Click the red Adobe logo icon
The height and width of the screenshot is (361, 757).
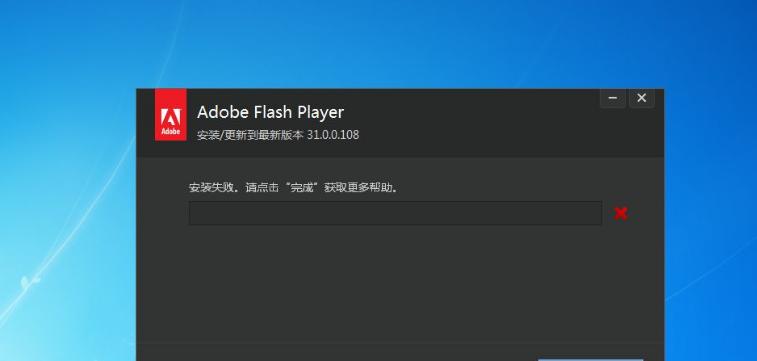170,115
